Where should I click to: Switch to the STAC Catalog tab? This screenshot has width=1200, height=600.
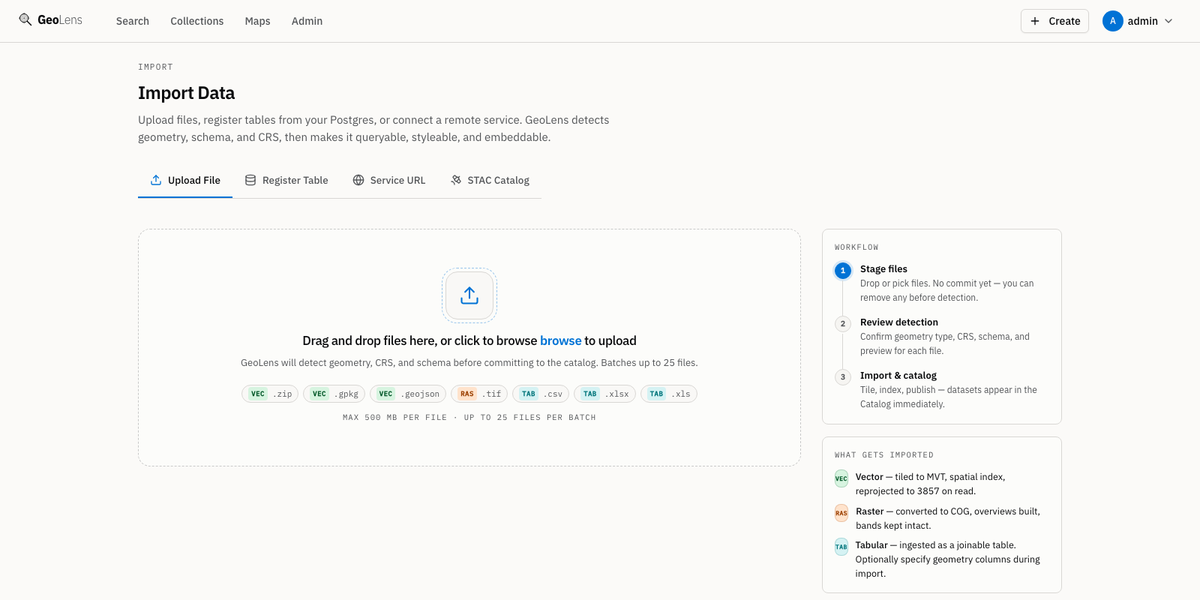(490, 180)
